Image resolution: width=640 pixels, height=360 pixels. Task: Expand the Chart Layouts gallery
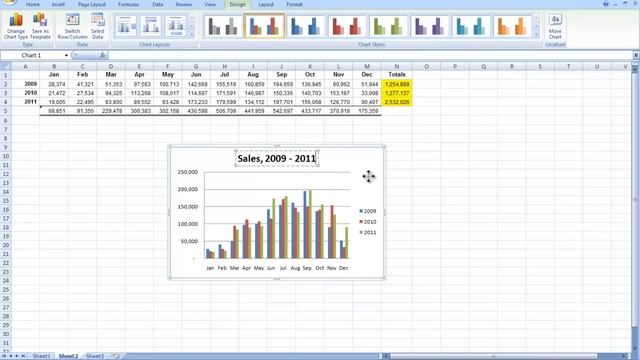click(192, 35)
